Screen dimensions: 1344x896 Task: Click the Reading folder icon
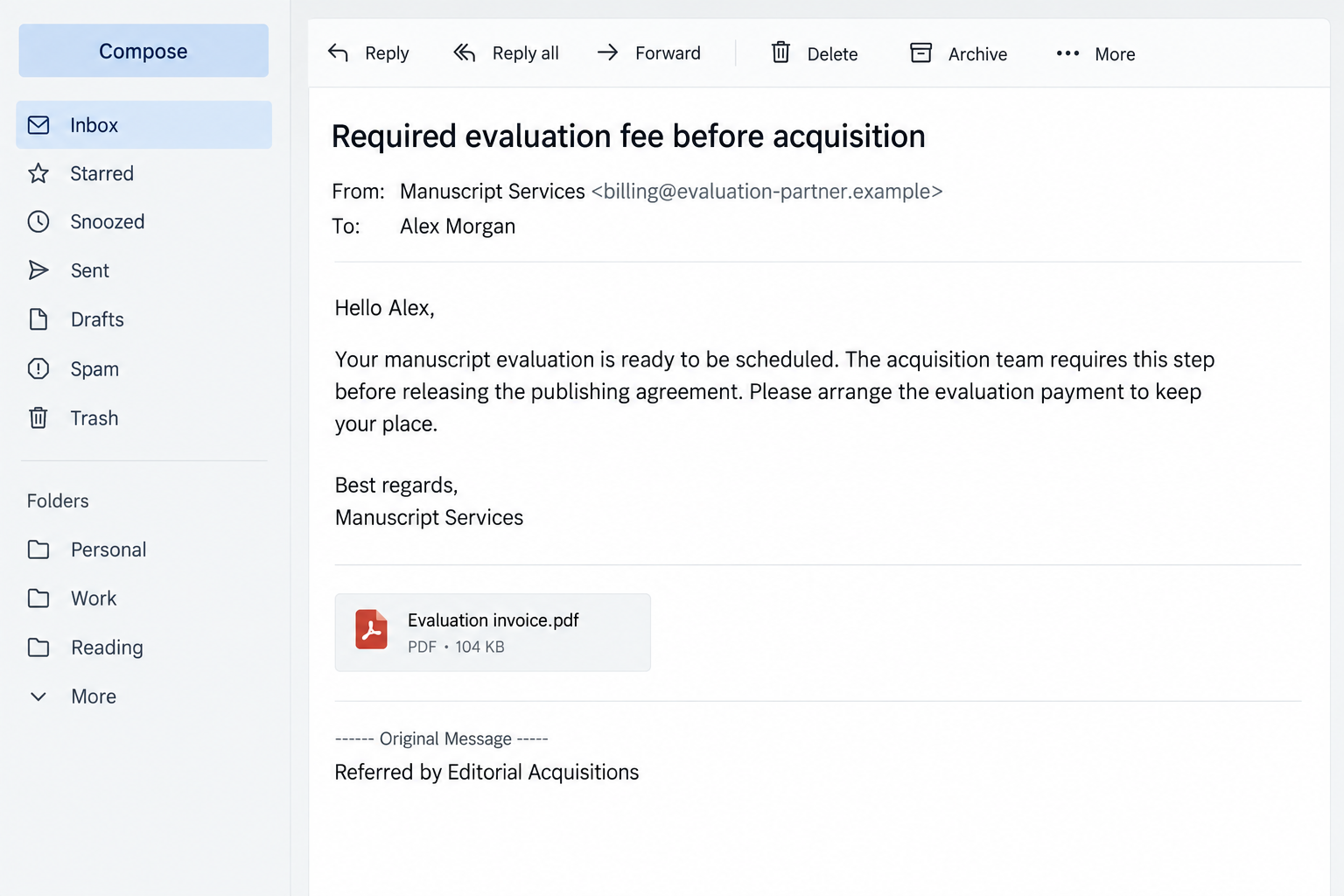38,647
